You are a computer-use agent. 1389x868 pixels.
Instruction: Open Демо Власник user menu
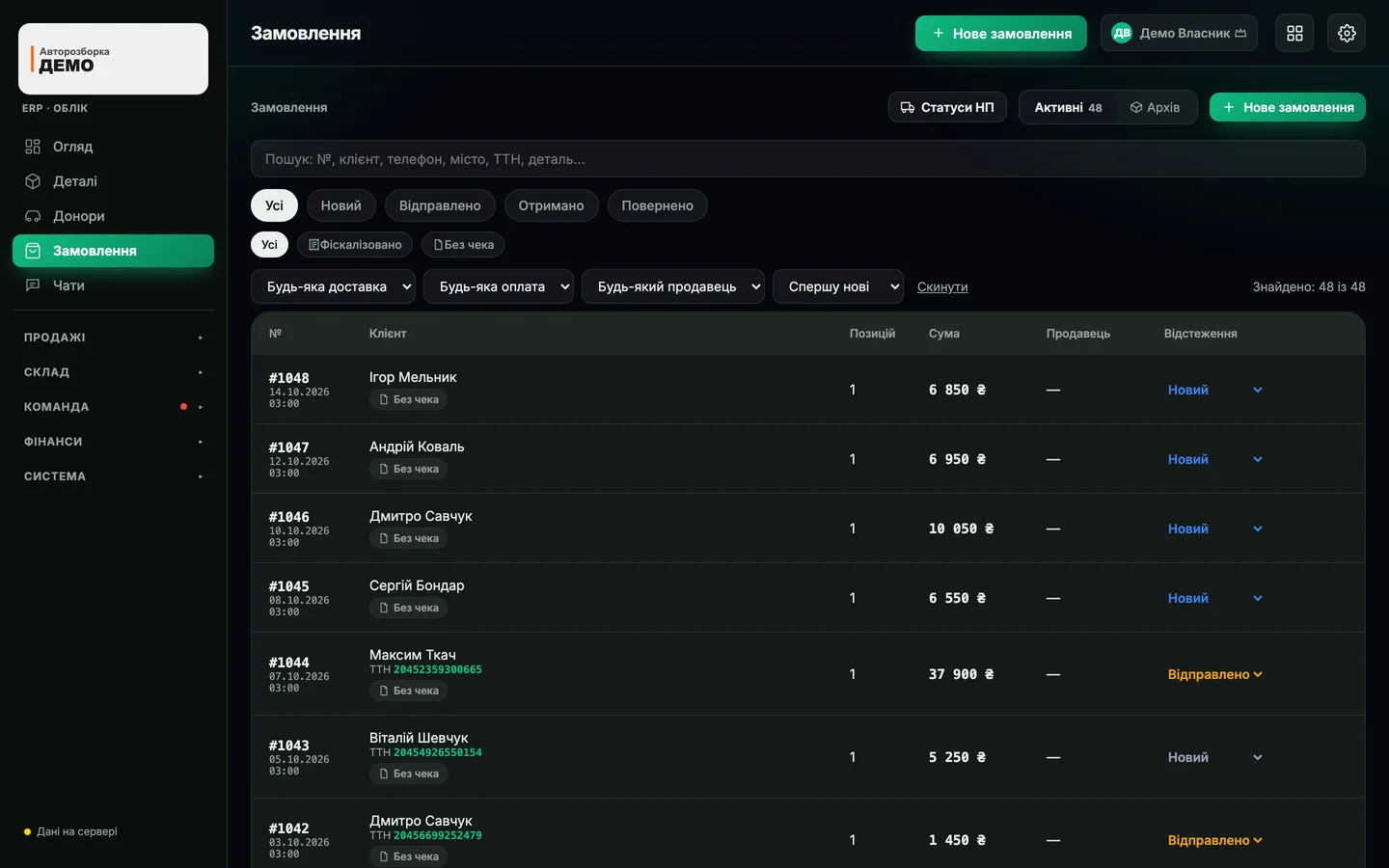(1179, 34)
